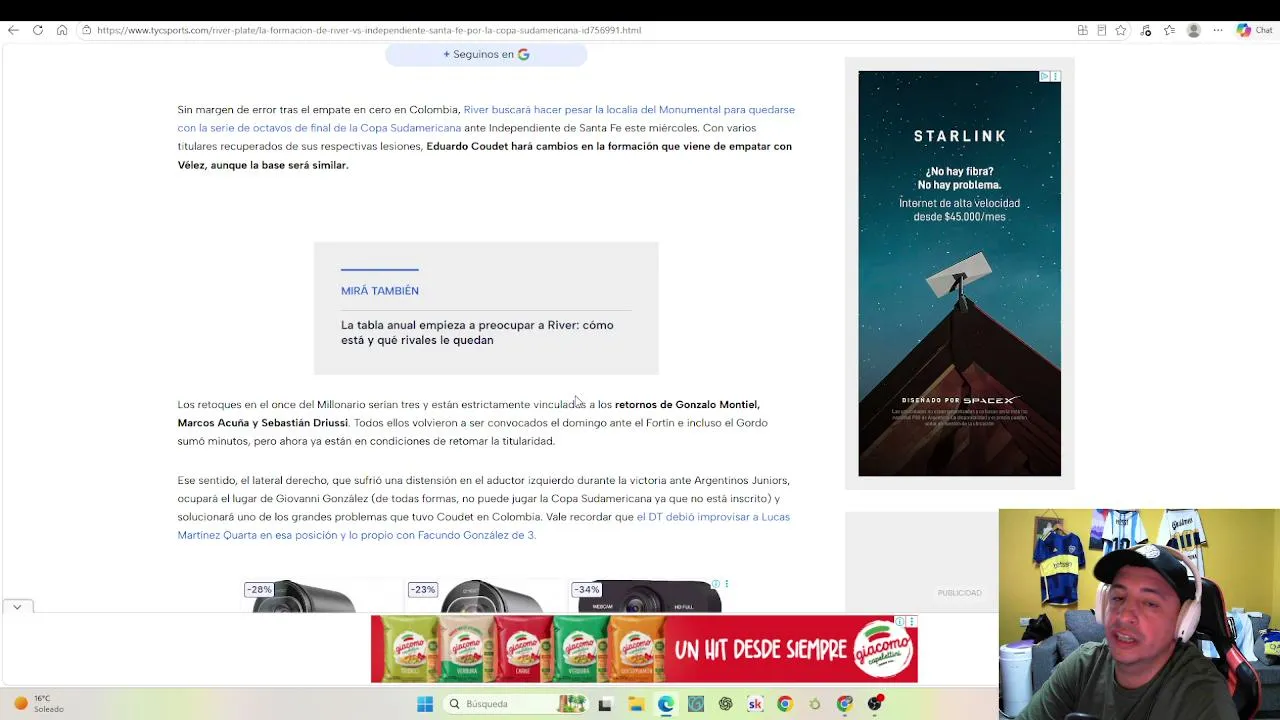Click AdChoices info icon on Giacomo banner
This screenshot has height=720, width=1280.
point(900,622)
